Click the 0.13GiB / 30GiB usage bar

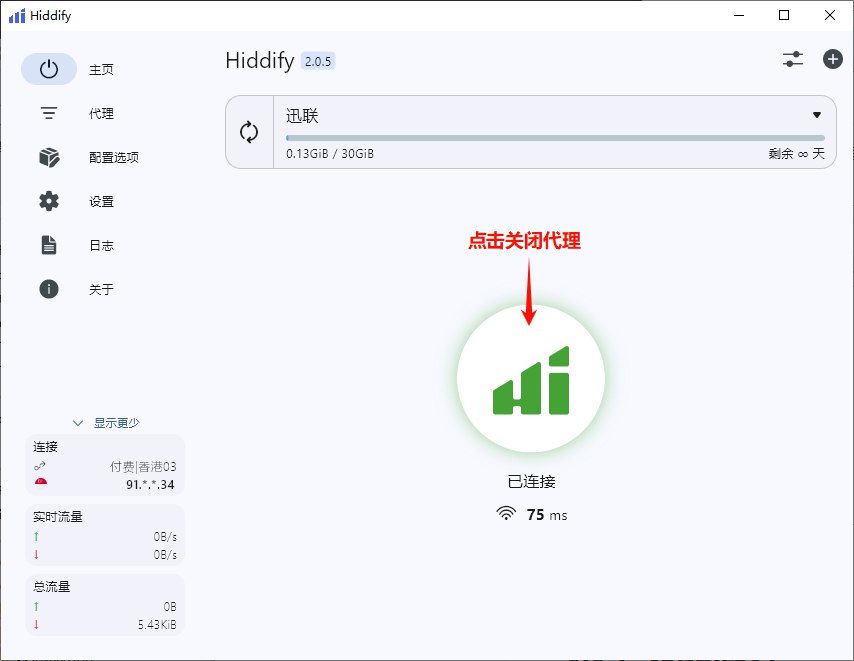[555, 138]
